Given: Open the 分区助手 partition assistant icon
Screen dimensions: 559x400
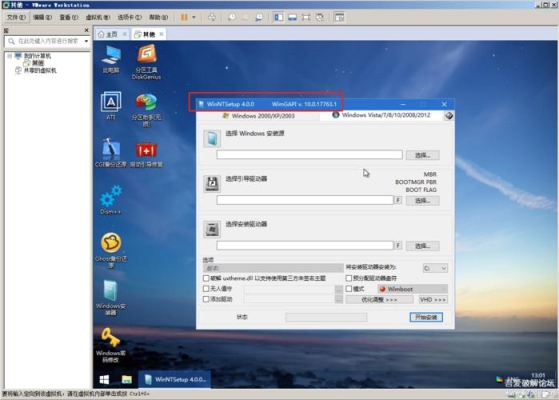Looking at the screenshot, I should pos(147,110).
